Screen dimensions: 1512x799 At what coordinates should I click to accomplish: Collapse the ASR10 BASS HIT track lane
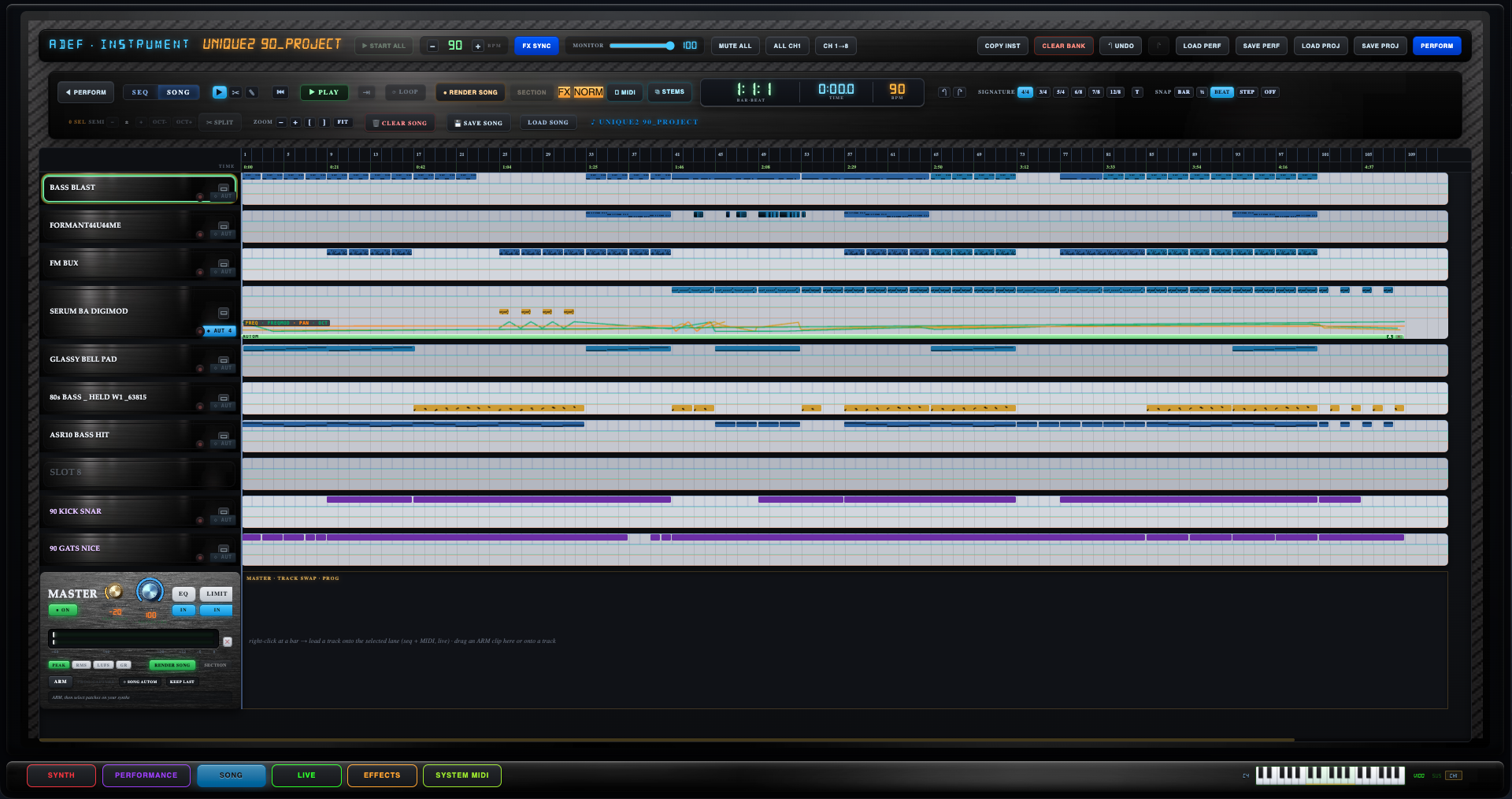(224, 436)
